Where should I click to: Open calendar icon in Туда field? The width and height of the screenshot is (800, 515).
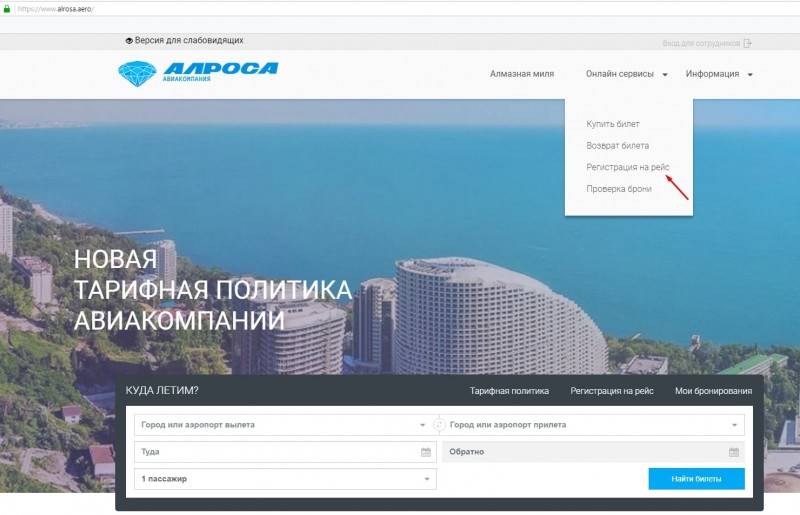pos(426,452)
